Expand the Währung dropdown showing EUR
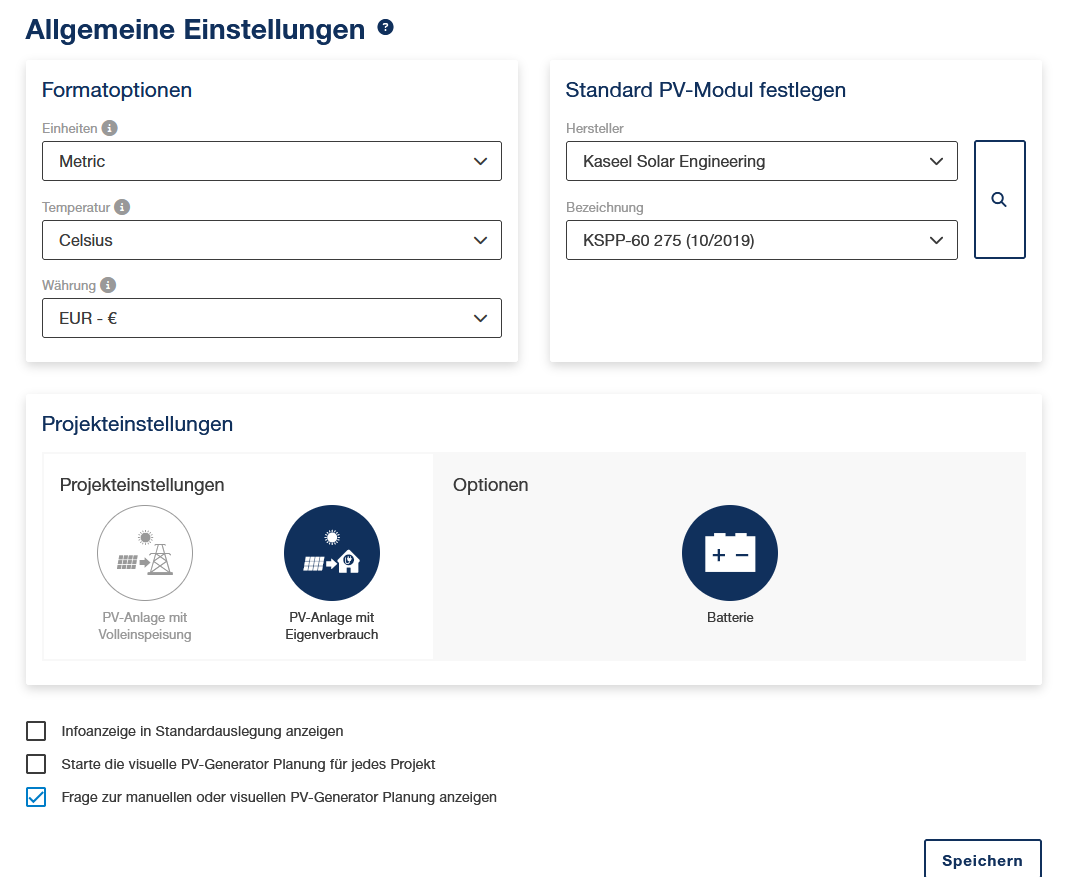Image resolution: width=1092 pixels, height=877 pixels. click(271, 318)
